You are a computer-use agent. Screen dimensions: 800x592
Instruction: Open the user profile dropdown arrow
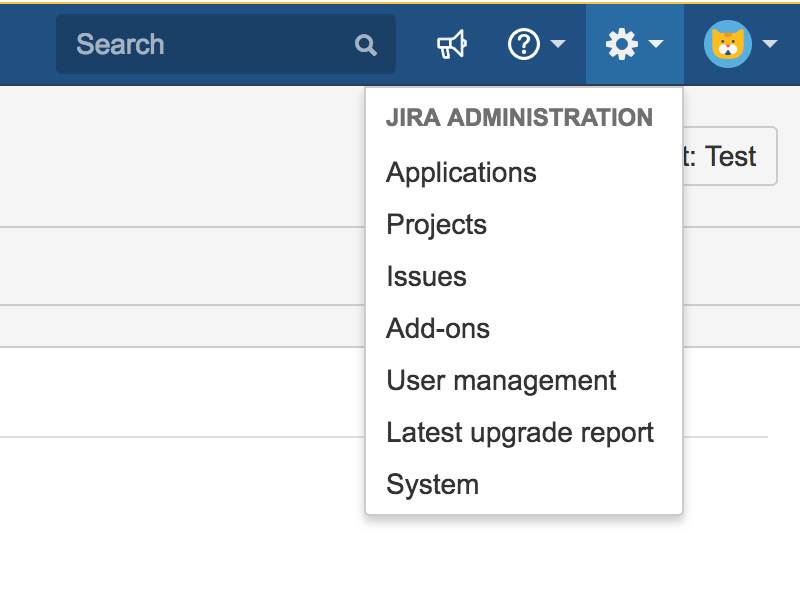(x=770, y=45)
